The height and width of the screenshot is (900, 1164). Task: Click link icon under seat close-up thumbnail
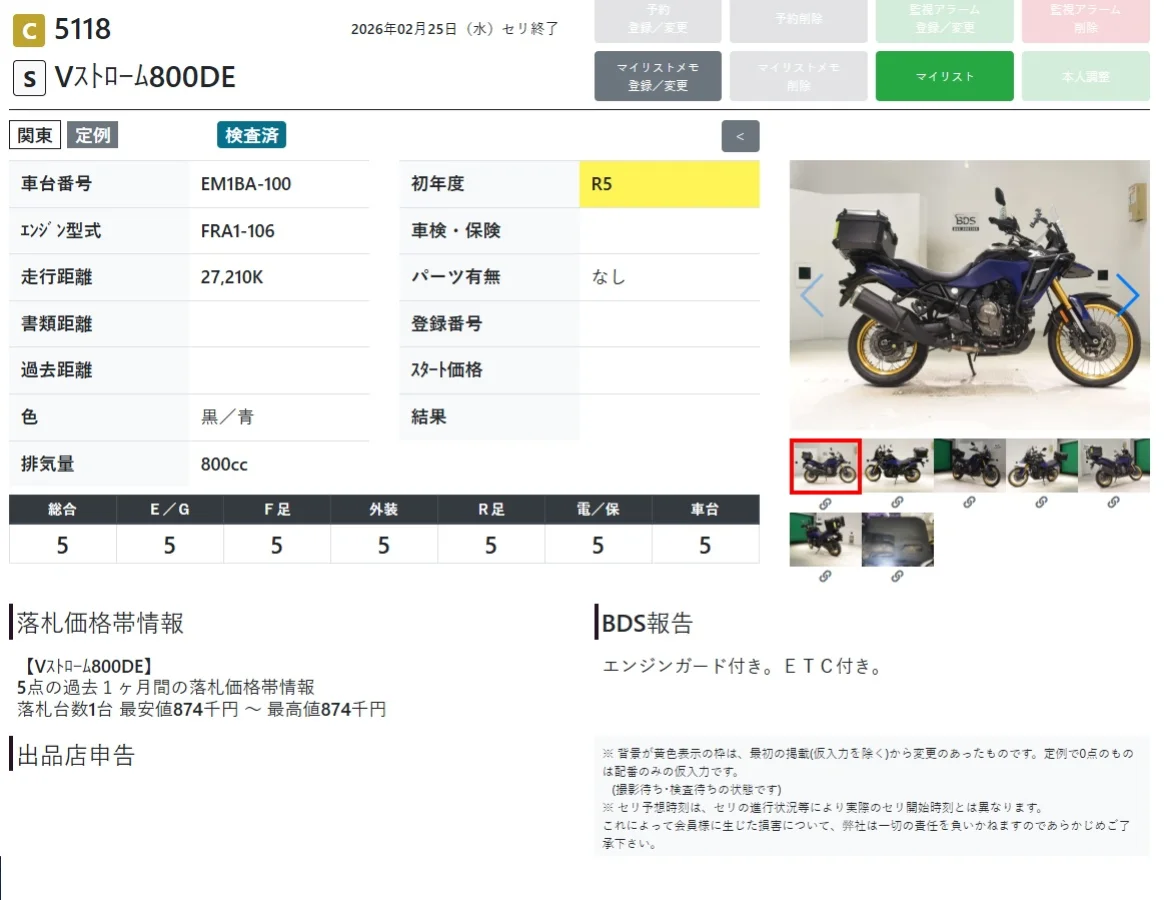[897, 576]
